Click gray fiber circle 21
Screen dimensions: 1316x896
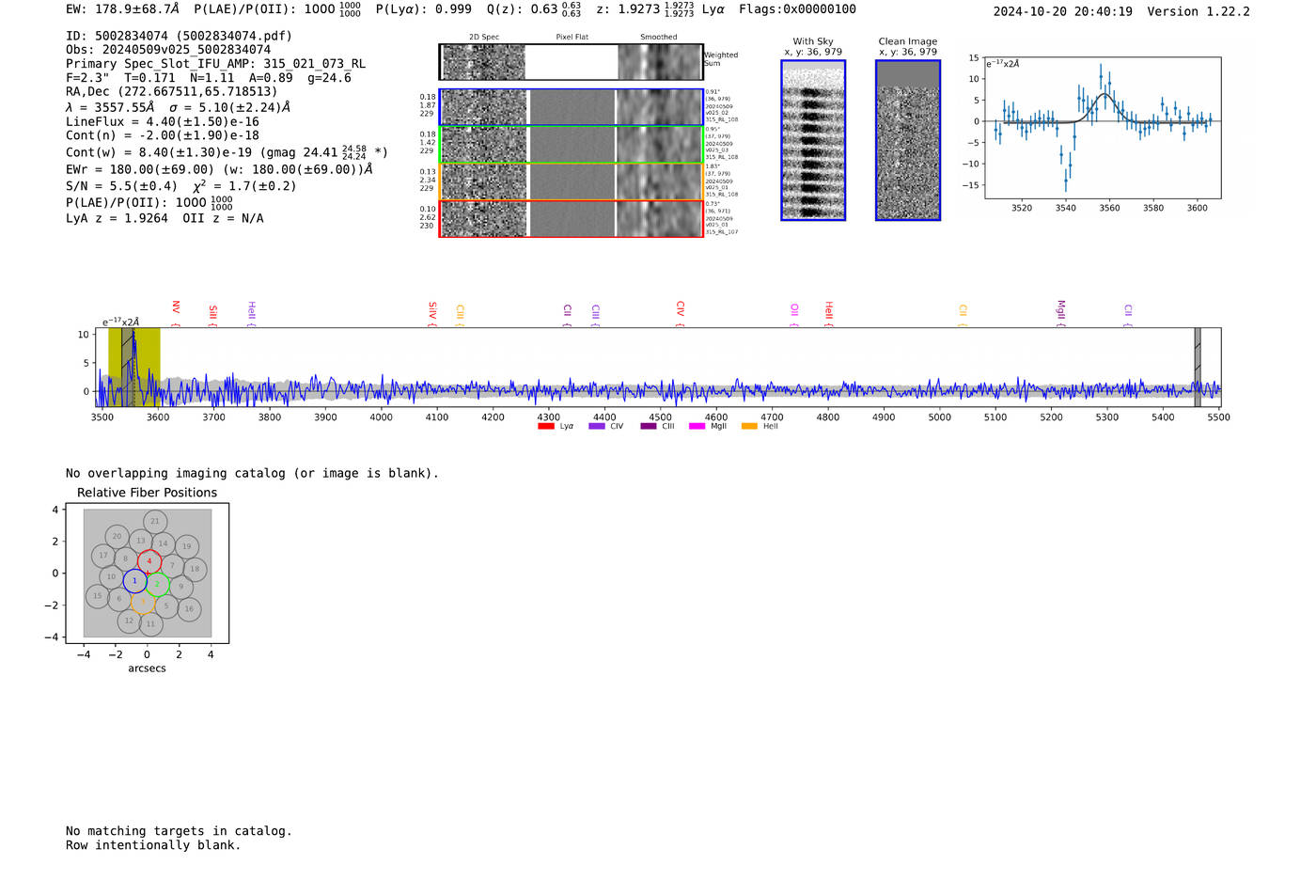tap(155, 521)
